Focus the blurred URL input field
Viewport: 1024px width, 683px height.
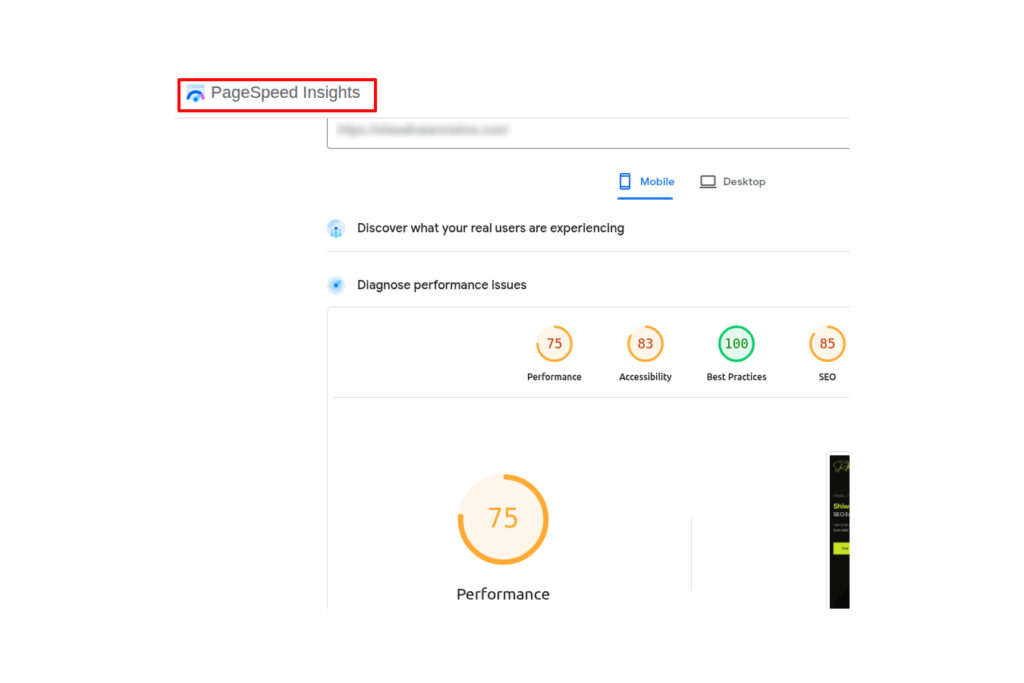(588, 133)
